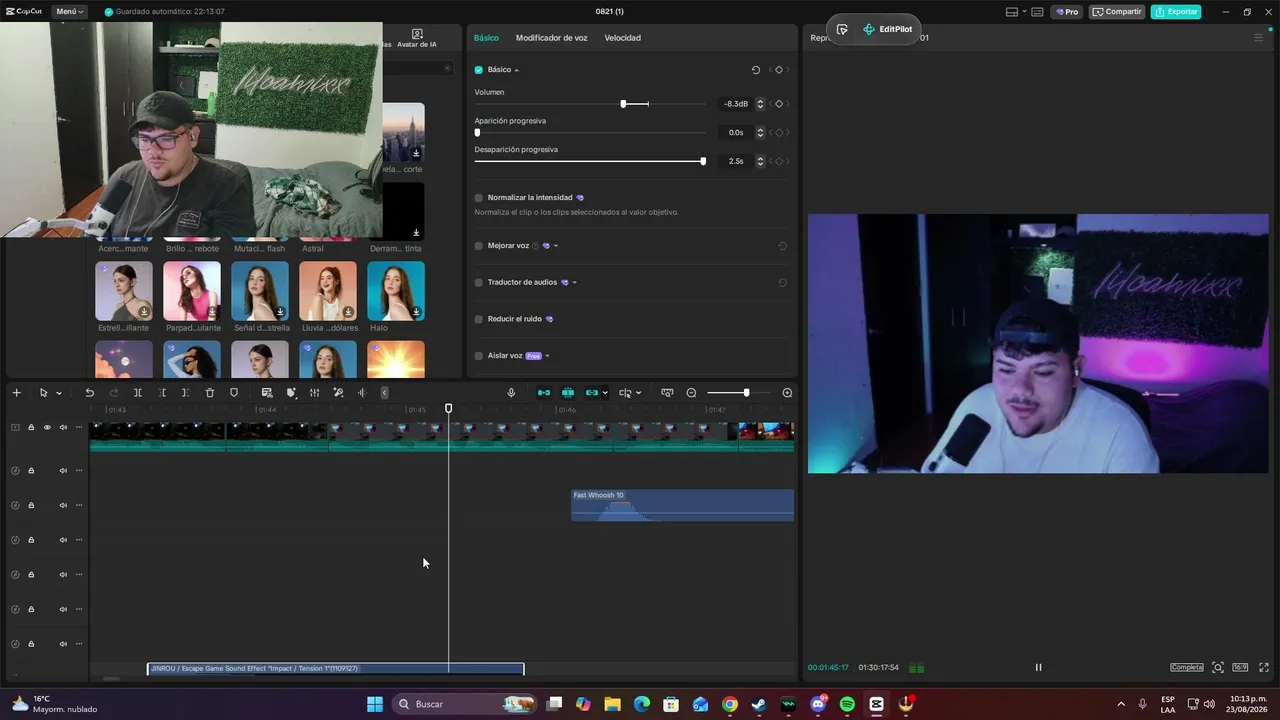Screen dimensions: 1280x720
Task: Open the Avatar de IA tab
Action: tap(417, 38)
